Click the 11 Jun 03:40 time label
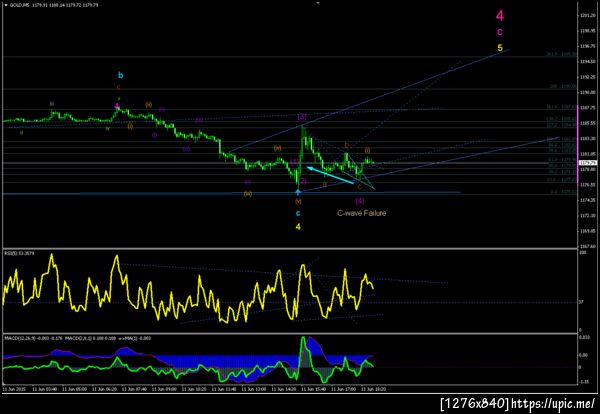 click(x=45, y=389)
